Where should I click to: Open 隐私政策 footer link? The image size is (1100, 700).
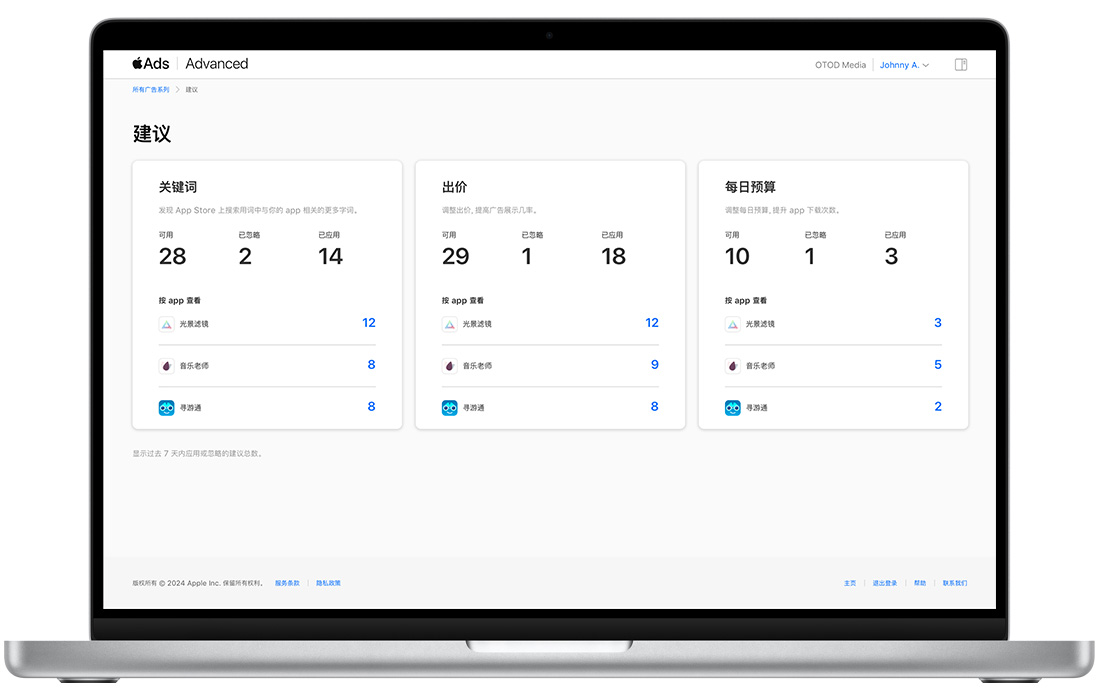(x=328, y=583)
